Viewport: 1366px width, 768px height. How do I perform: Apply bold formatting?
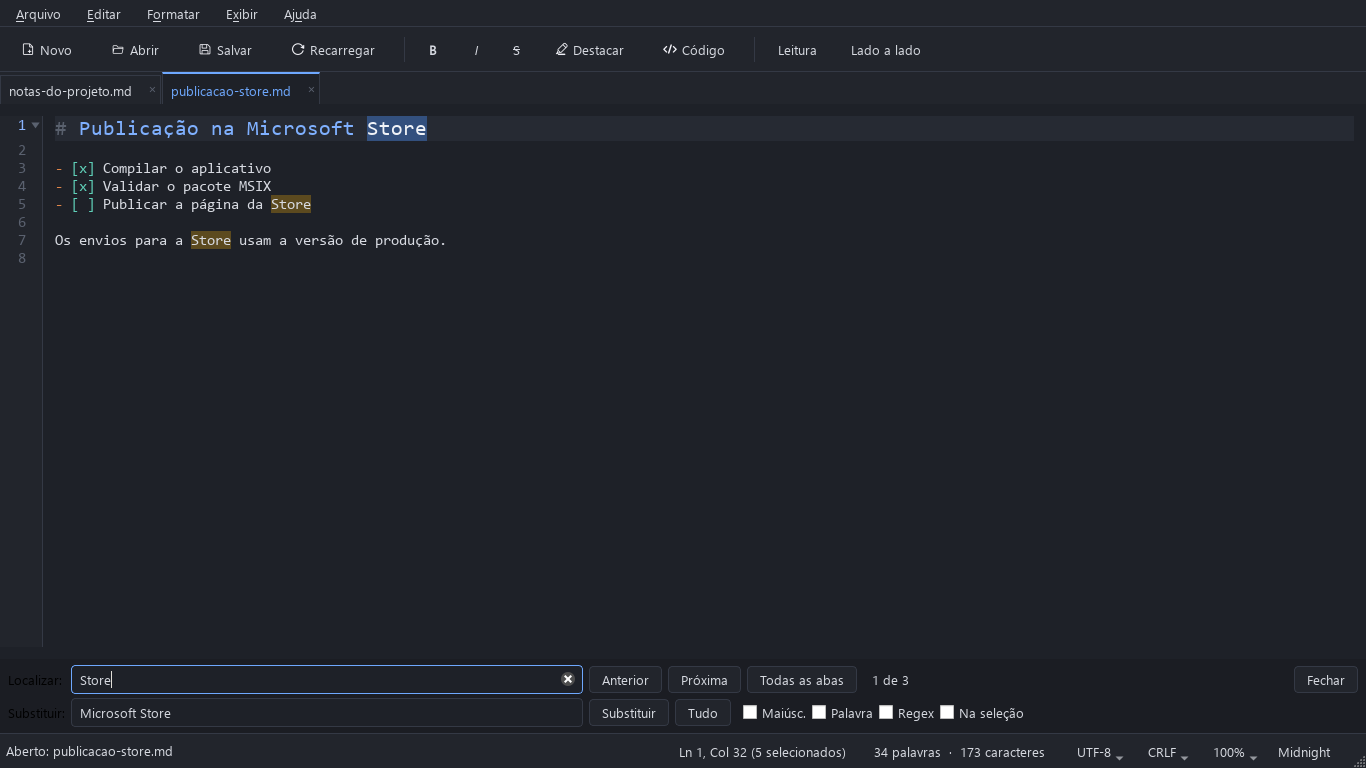click(x=433, y=50)
